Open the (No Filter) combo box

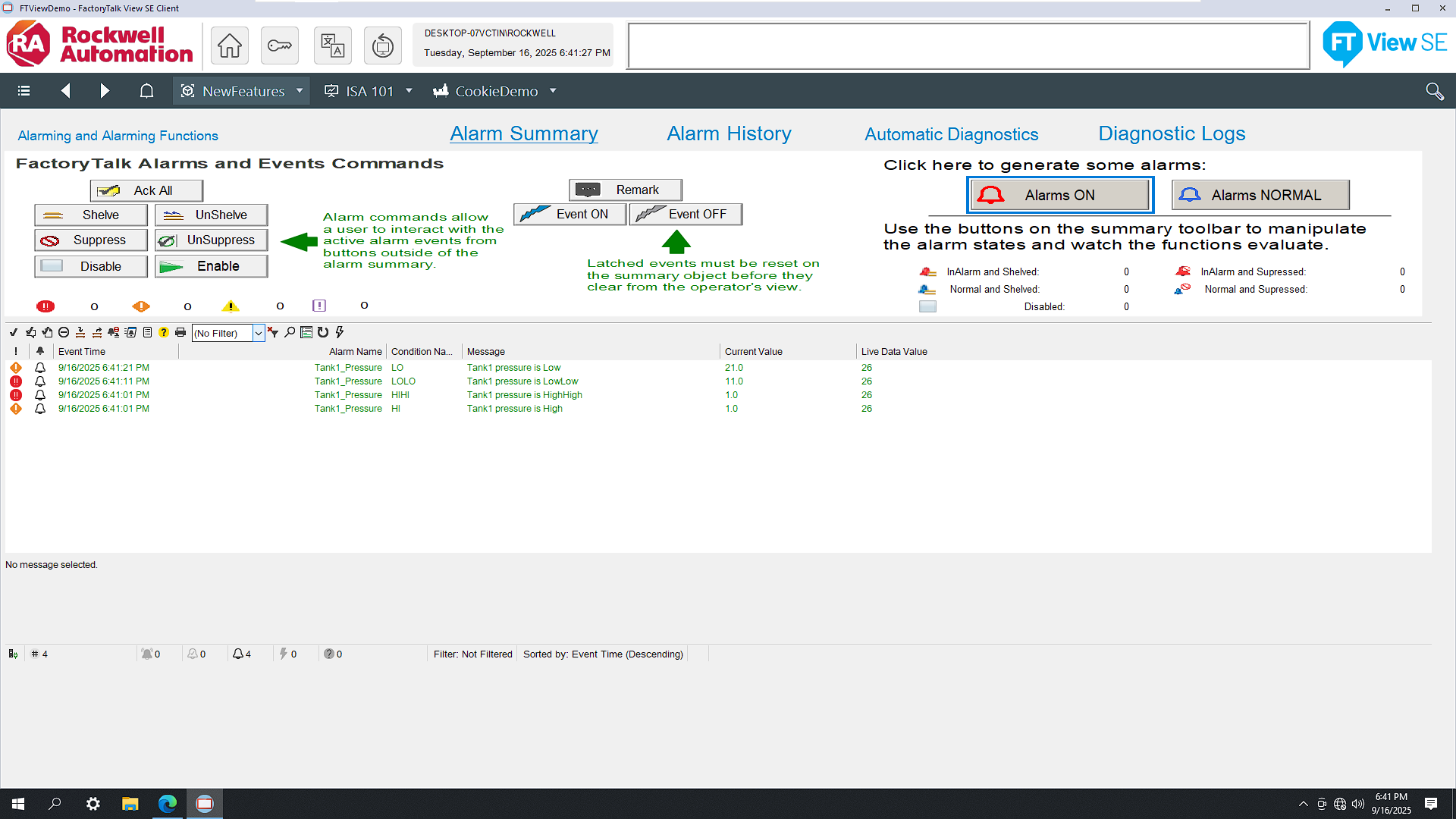tap(227, 333)
